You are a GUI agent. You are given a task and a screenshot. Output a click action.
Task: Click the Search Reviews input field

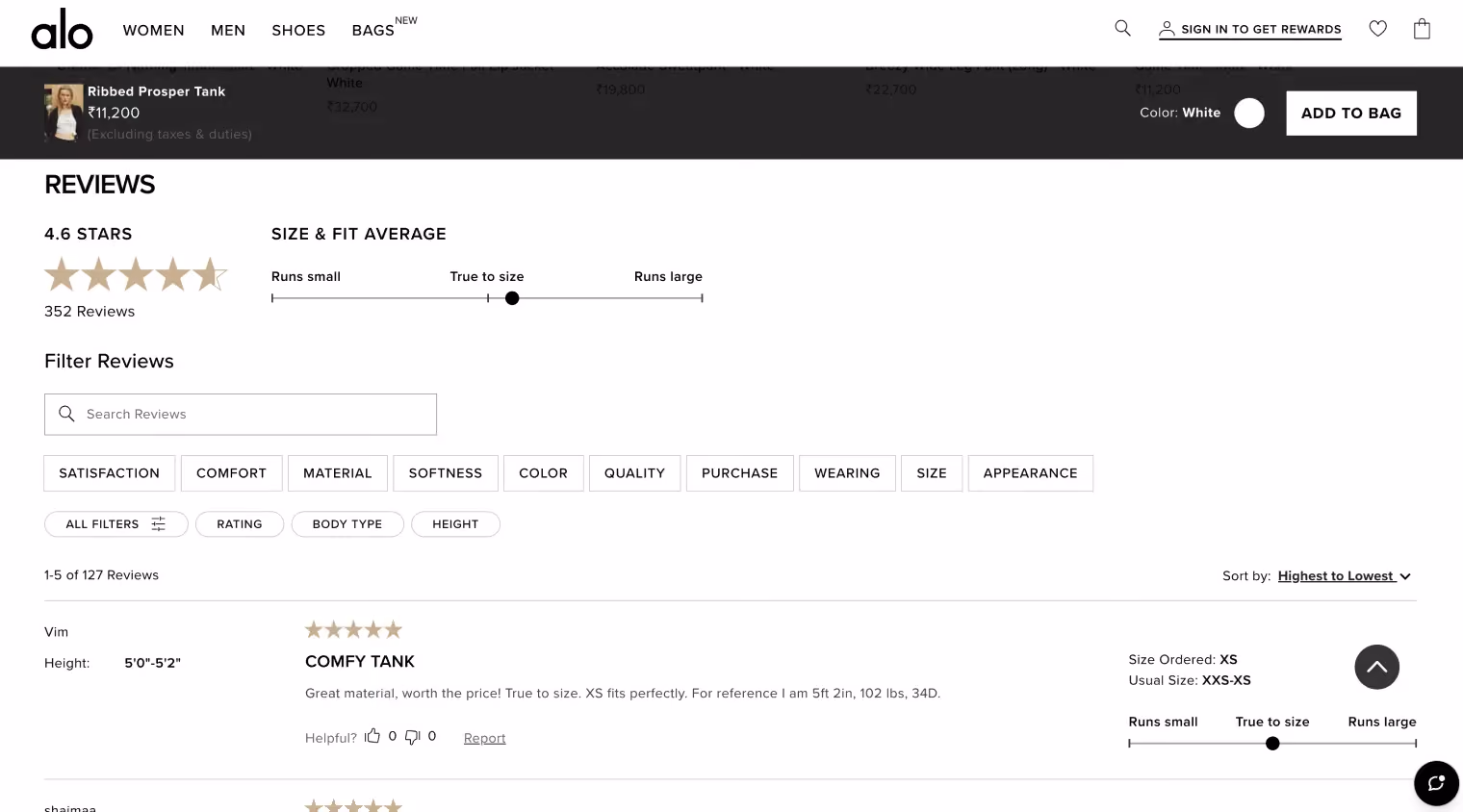(x=241, y=414)
